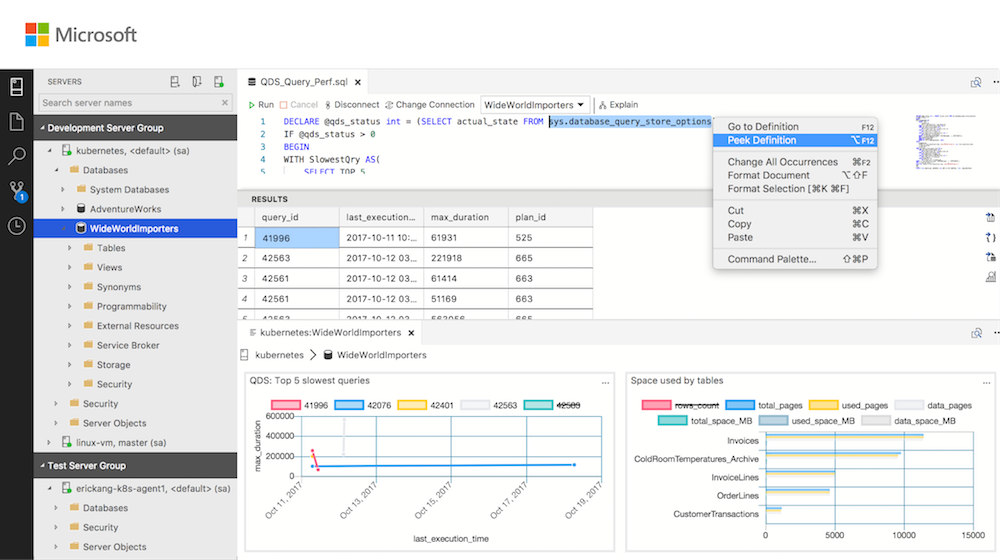Open the options menu of Top 5 slowest queries widget
The height and width of the screenshot is (560, 1000).
click(605, 383)
